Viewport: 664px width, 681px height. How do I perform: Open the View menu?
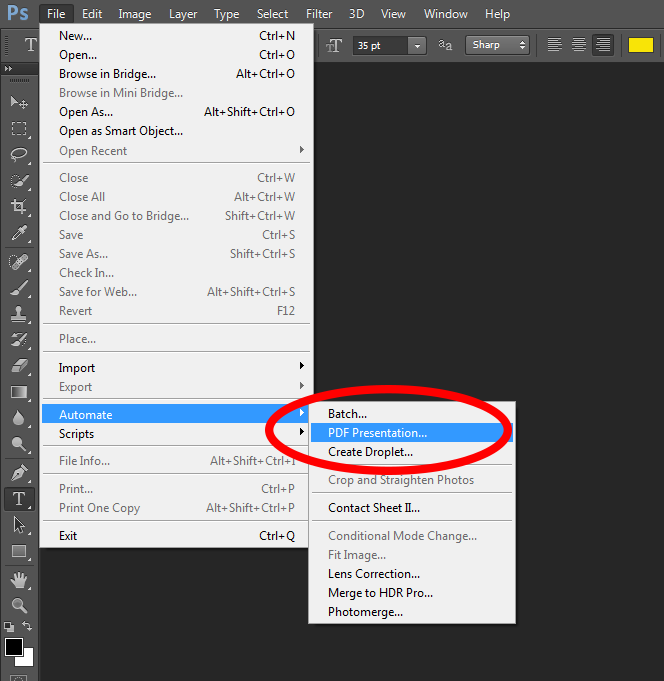click(x=393, y=14)
